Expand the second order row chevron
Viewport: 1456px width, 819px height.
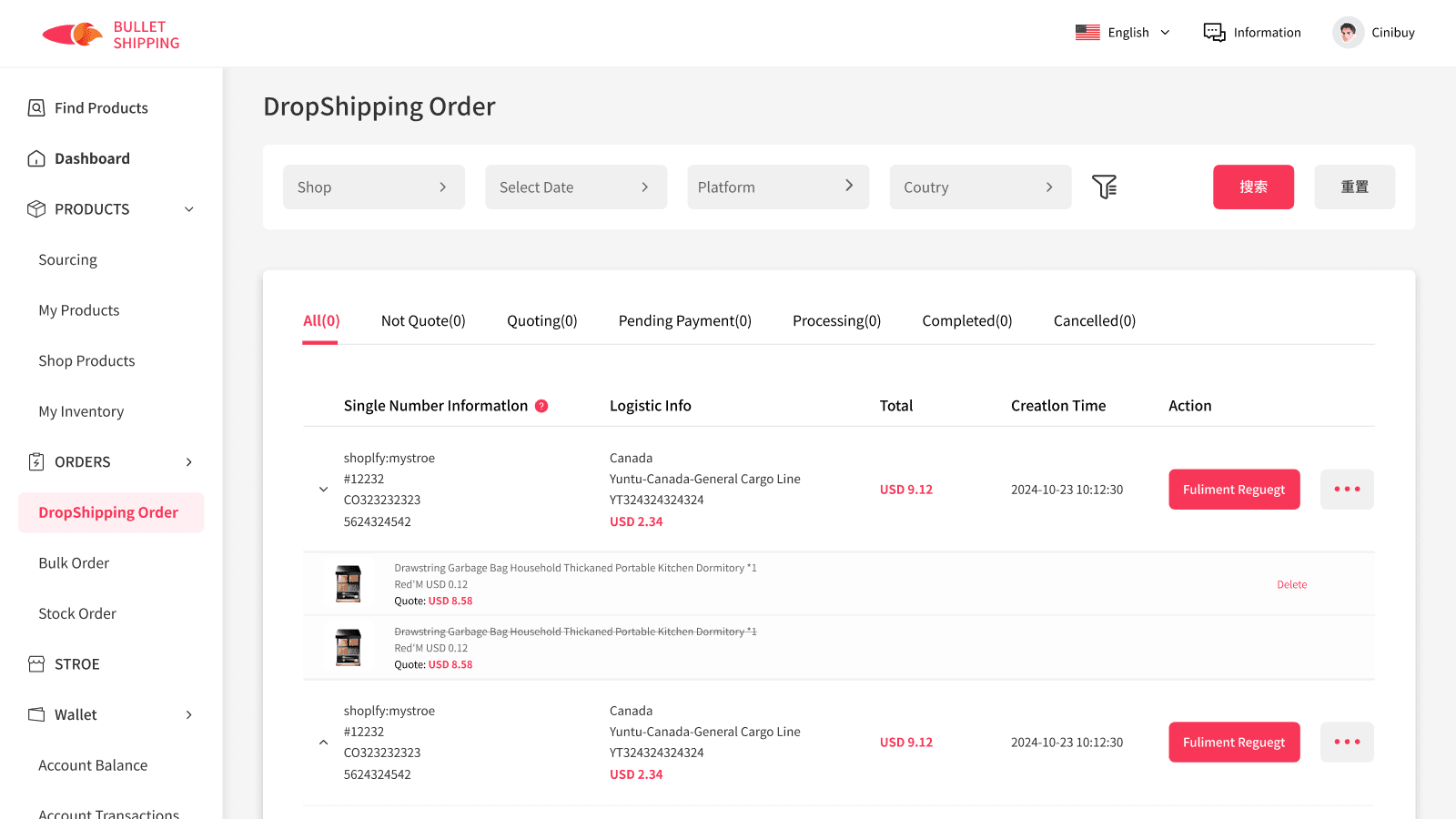(x=323, y=743)
